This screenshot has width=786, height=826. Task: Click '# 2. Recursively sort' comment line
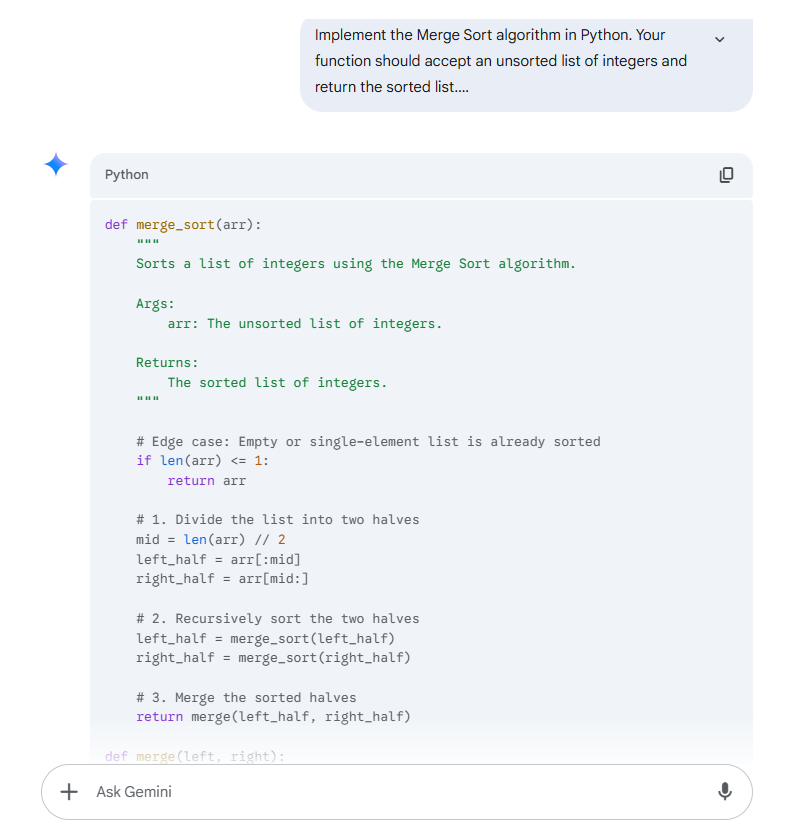click(x=278, y=618)
